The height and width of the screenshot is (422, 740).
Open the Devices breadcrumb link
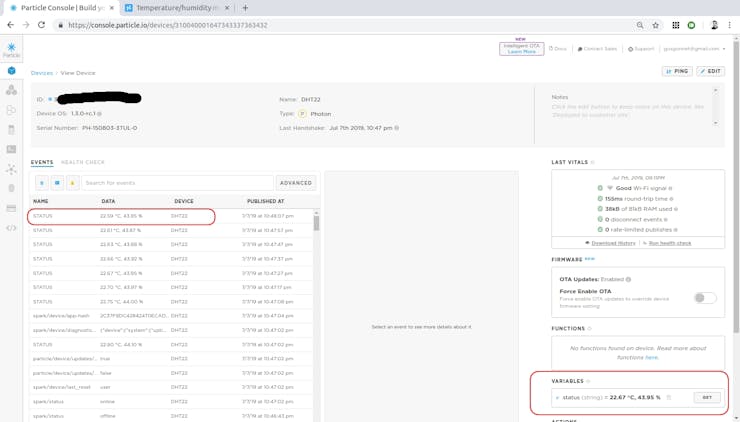click(x=42, y=73)
